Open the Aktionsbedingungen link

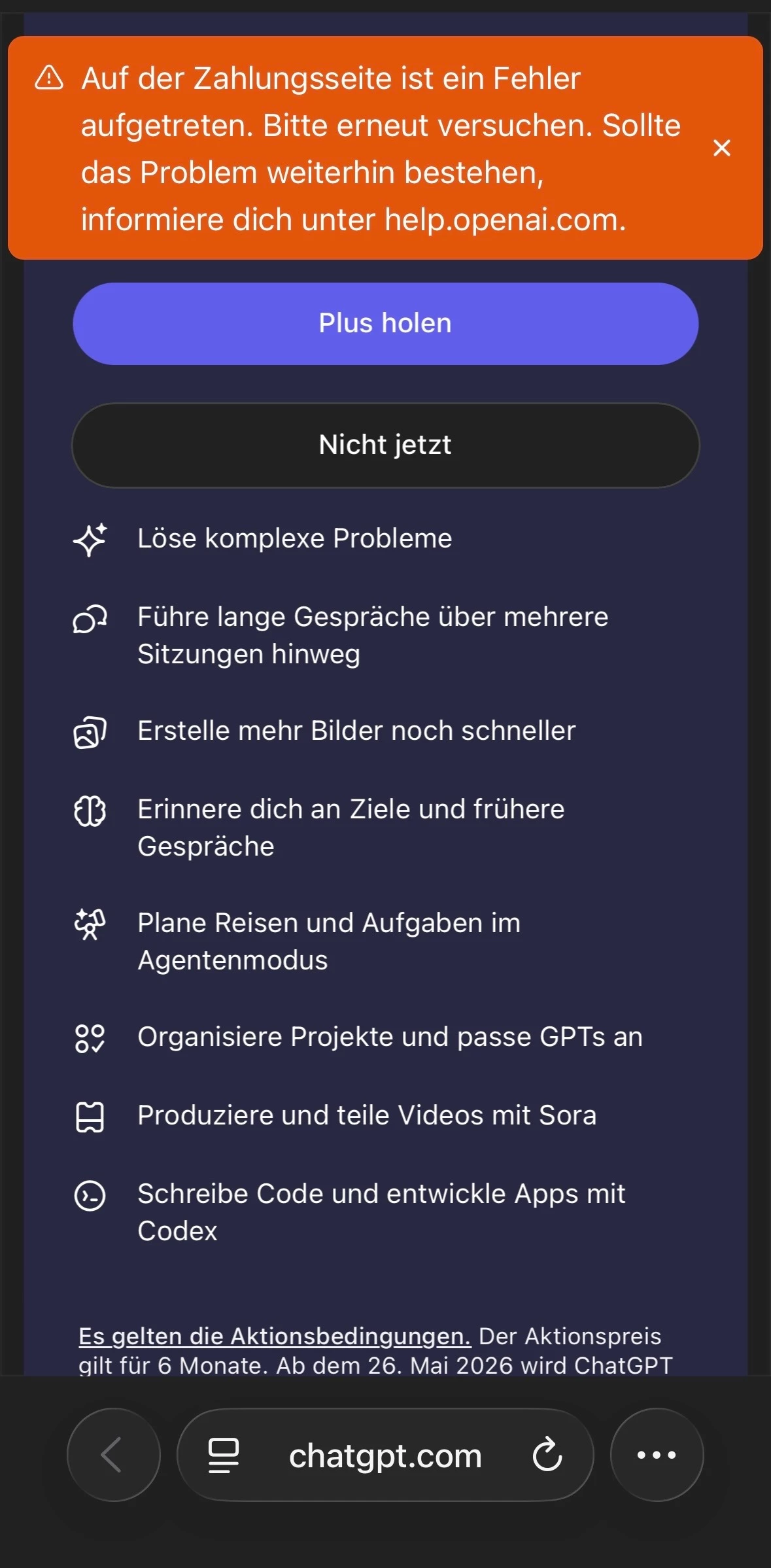coord(275,1336)
